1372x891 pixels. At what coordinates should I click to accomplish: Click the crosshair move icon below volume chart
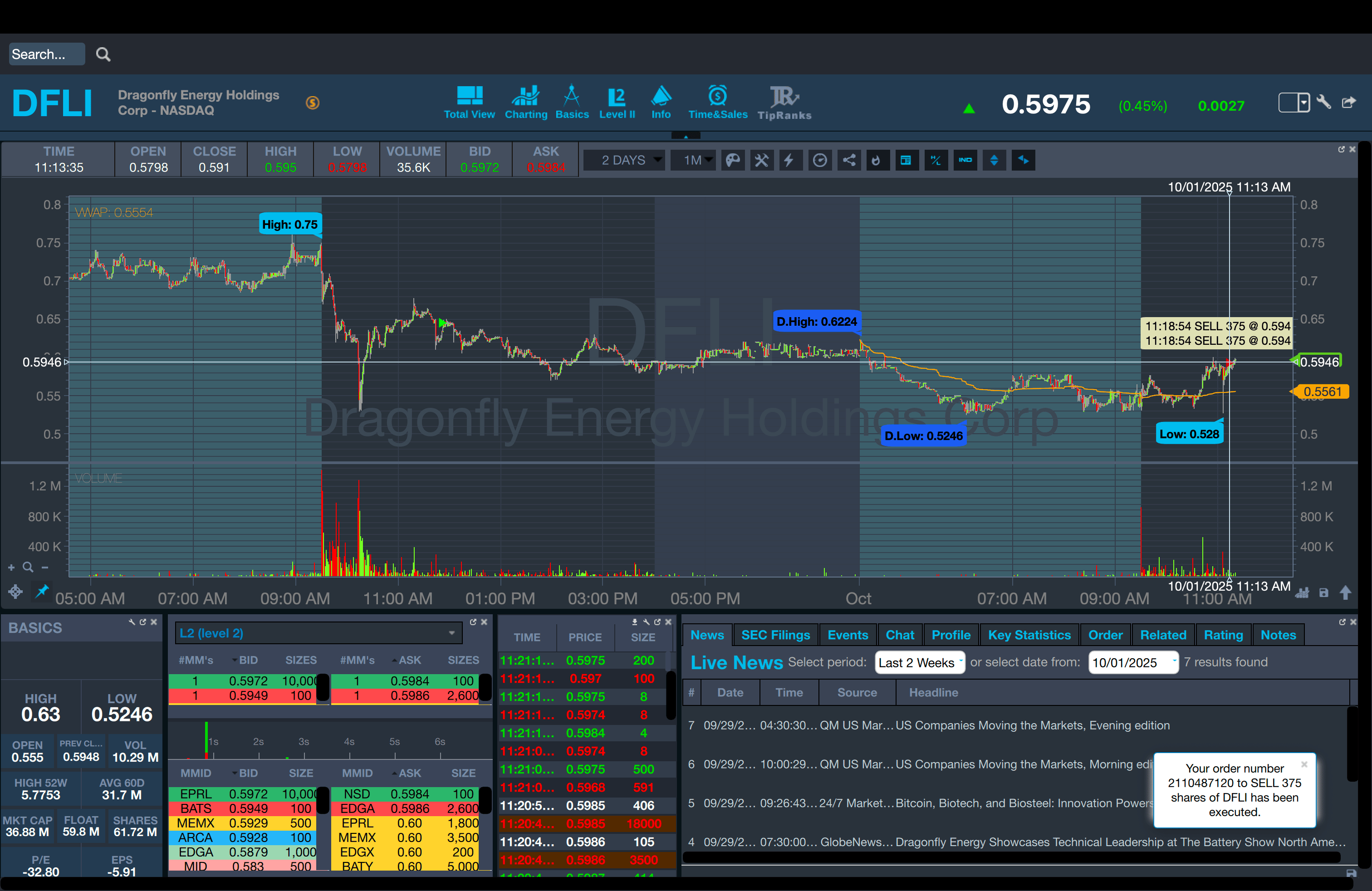15,591
